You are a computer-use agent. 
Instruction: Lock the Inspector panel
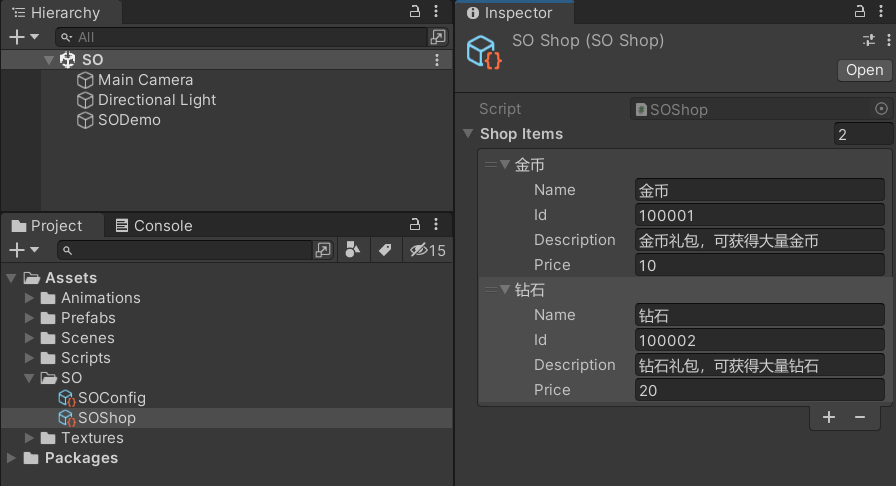(859, 11)
